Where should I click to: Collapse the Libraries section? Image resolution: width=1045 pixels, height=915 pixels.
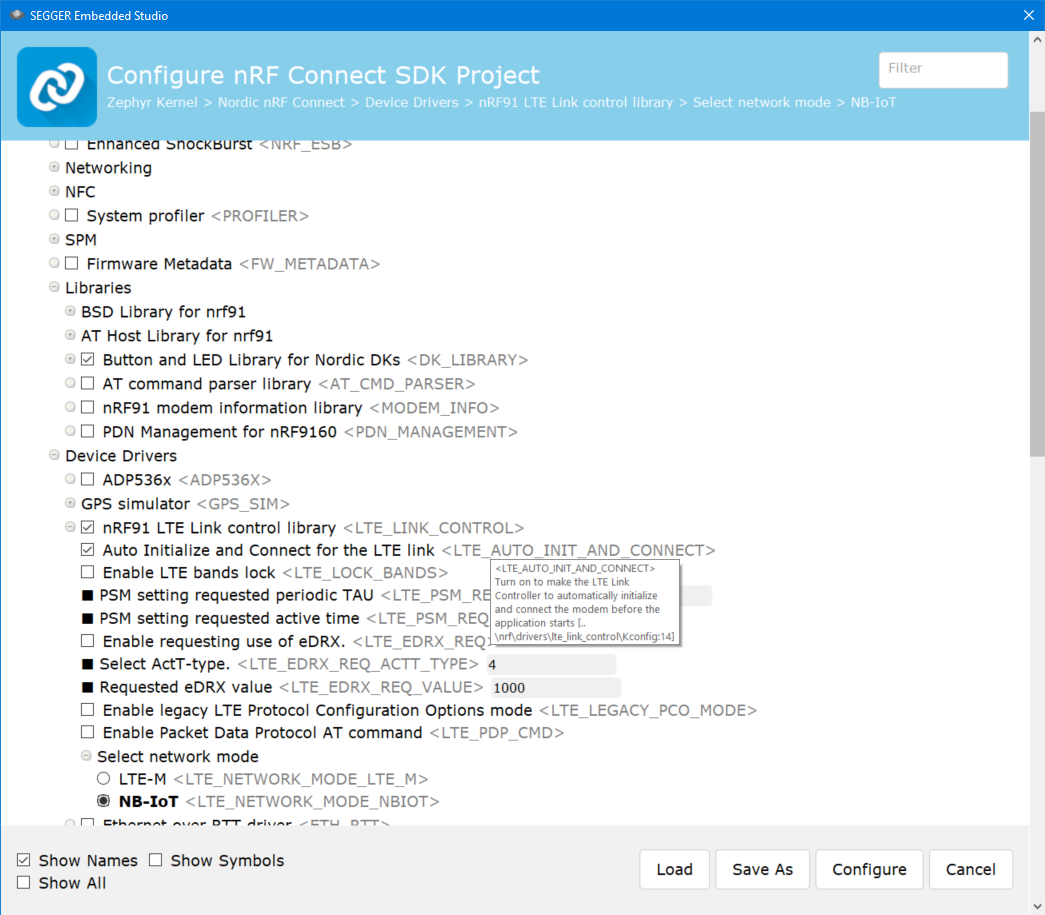coord(54,288)
